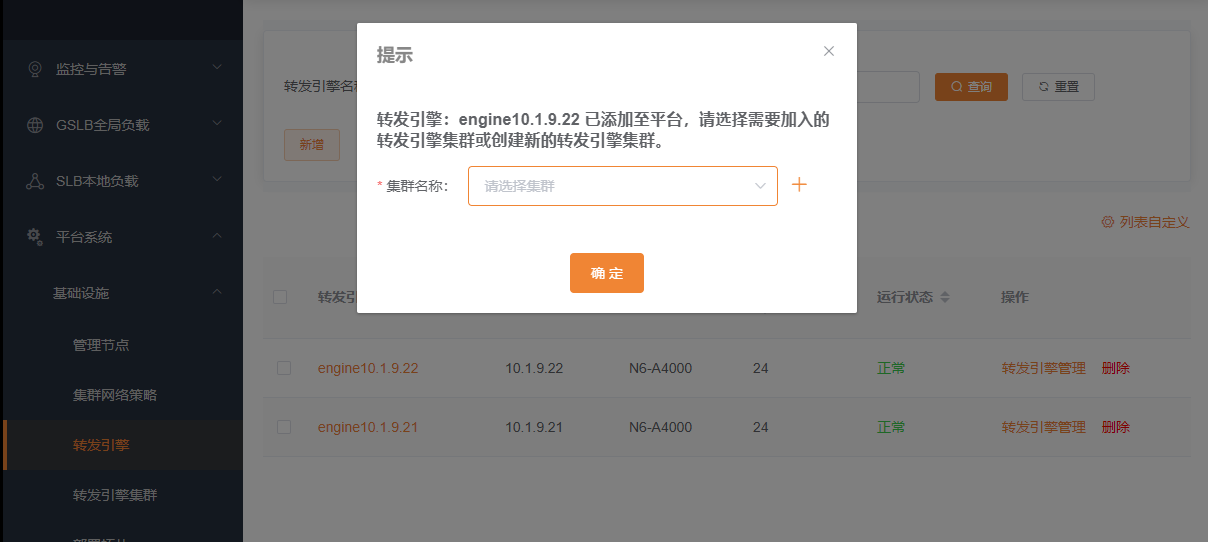This screenshot has height=543, width=1208.
Task: Click the 查询 search button
Action: pyautogui.click(x=971, y=87)
